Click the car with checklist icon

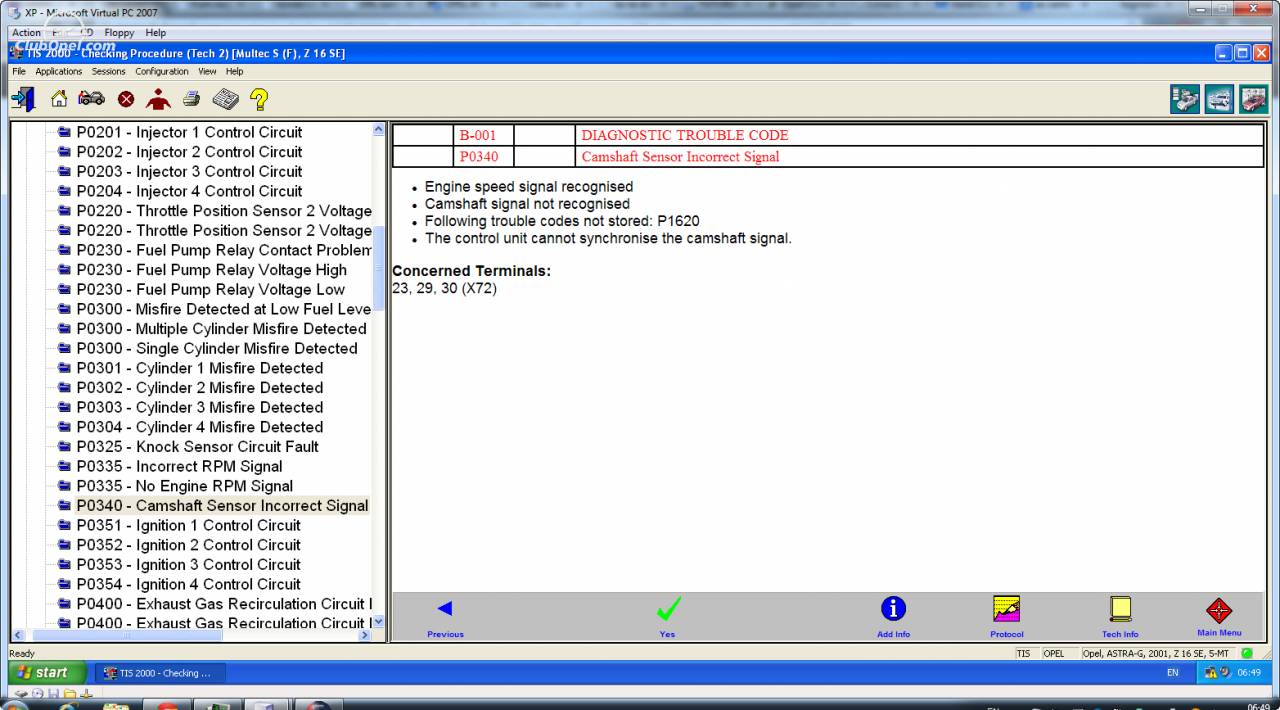click(1185, 99)
